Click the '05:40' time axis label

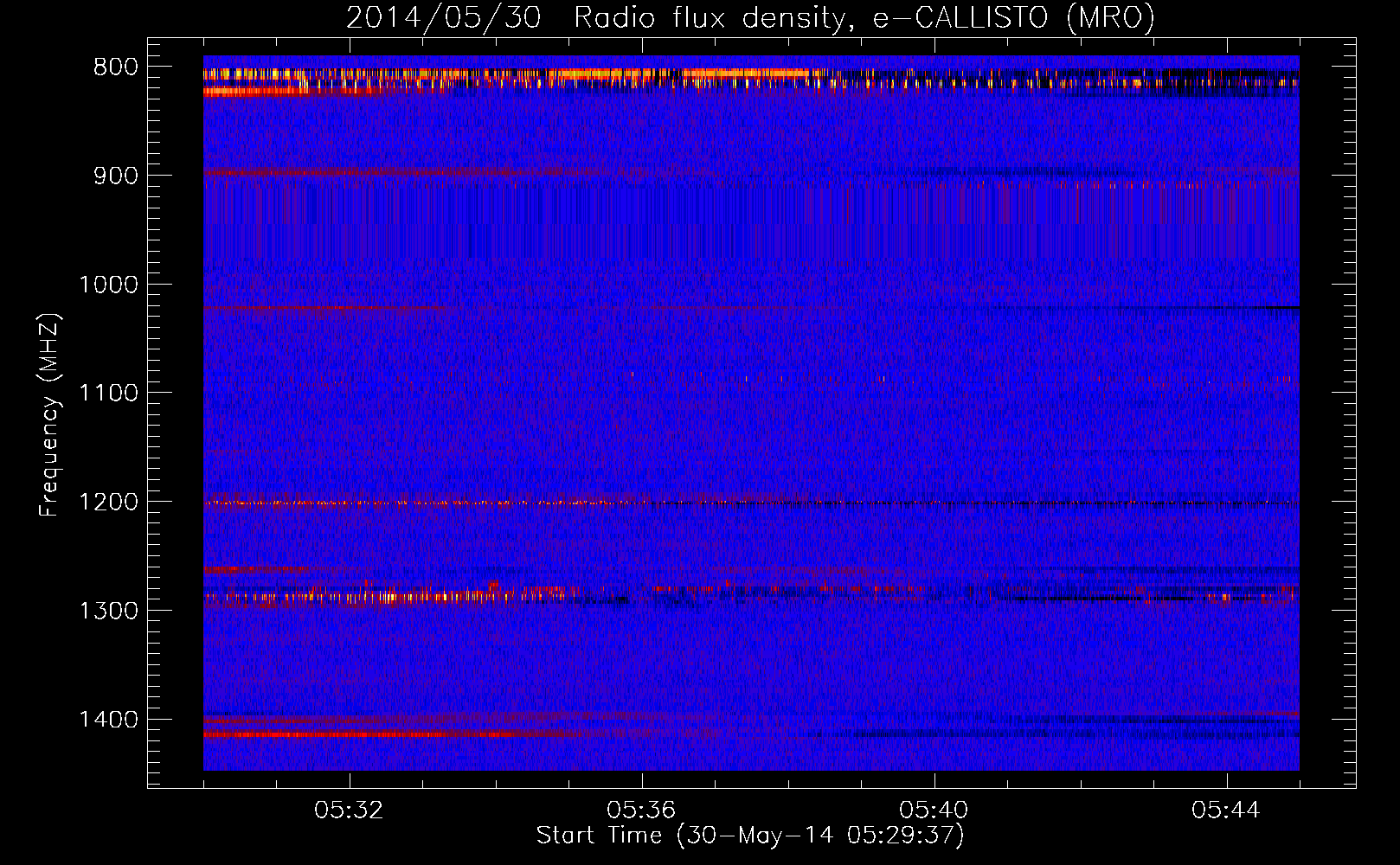pyautogui.click(x=934, y=811)
